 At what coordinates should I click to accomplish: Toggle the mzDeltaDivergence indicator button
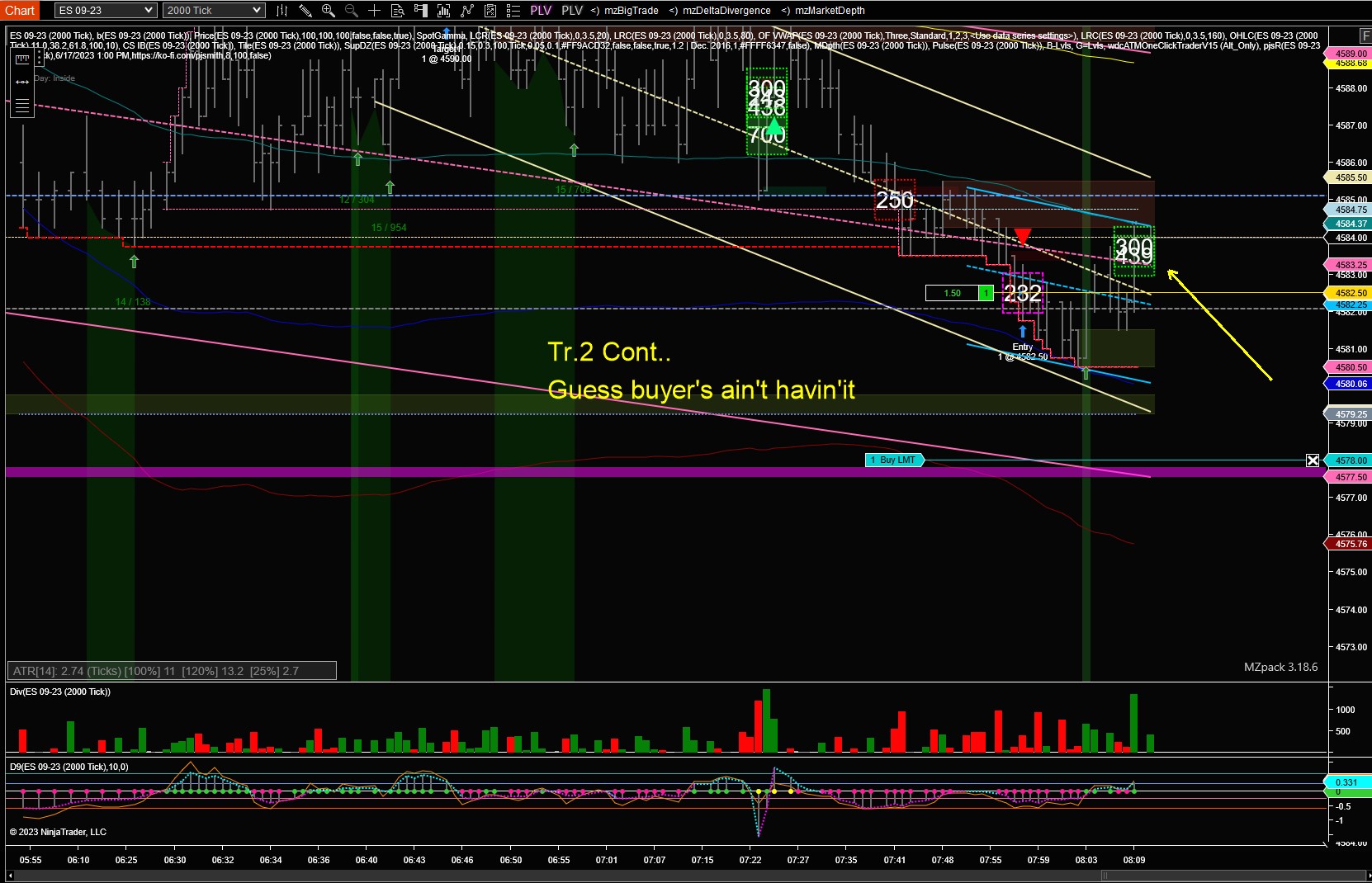tap(720, 11)
